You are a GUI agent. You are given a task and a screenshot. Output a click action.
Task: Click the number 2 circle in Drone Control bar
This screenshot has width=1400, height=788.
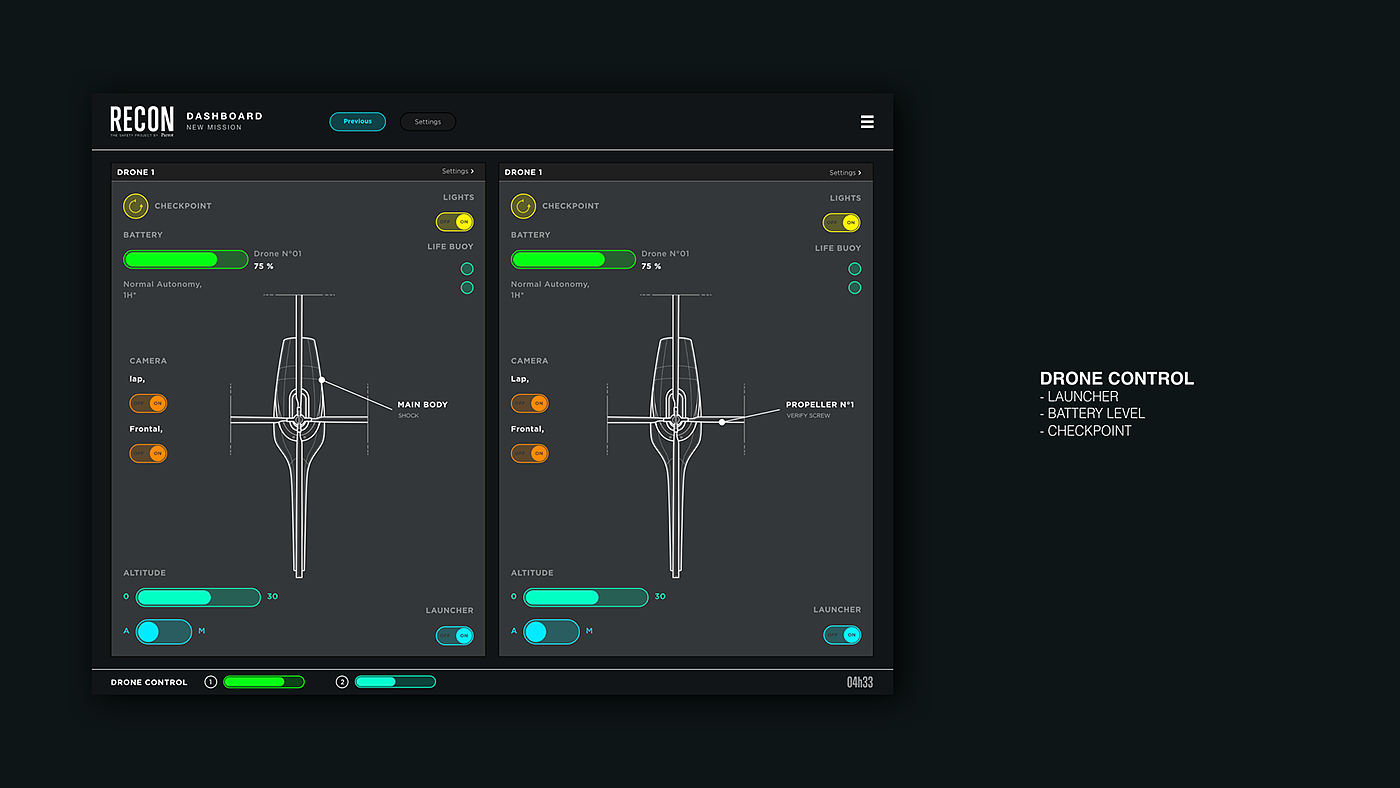coord(342,682)
